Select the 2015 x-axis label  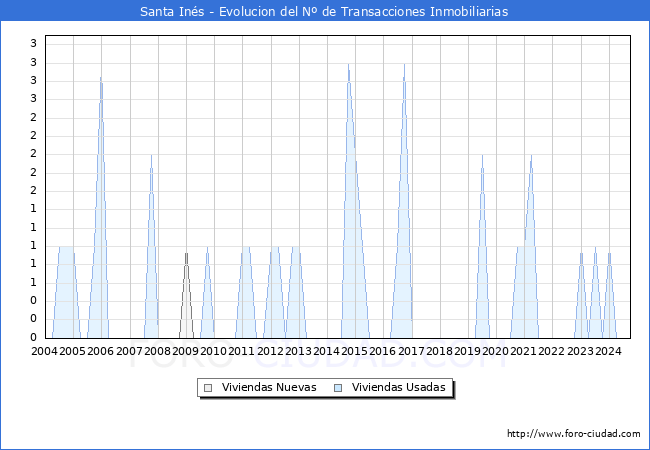coord(354,351)
